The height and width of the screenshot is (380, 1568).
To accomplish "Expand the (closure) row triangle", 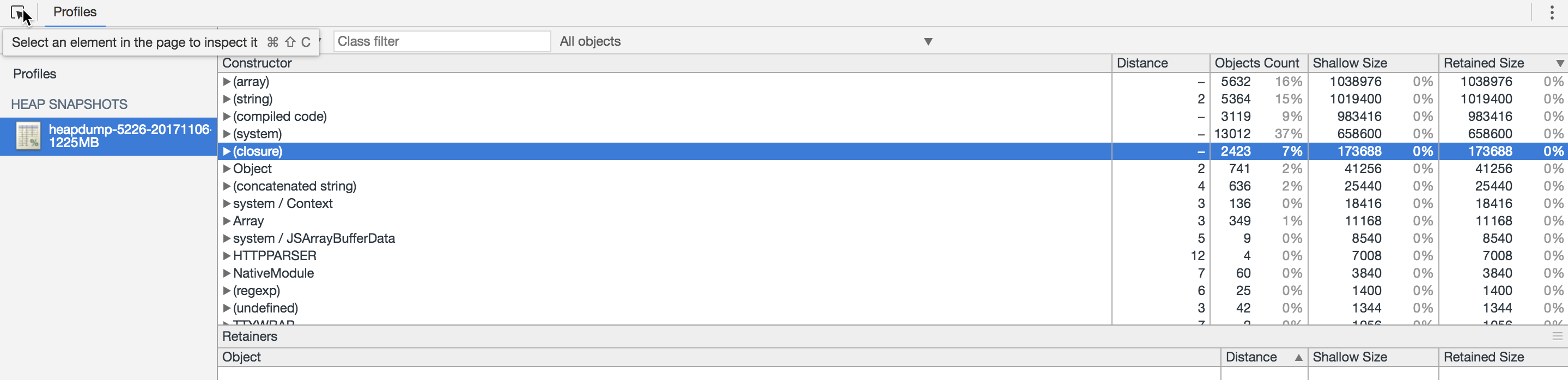I will 227,151.
